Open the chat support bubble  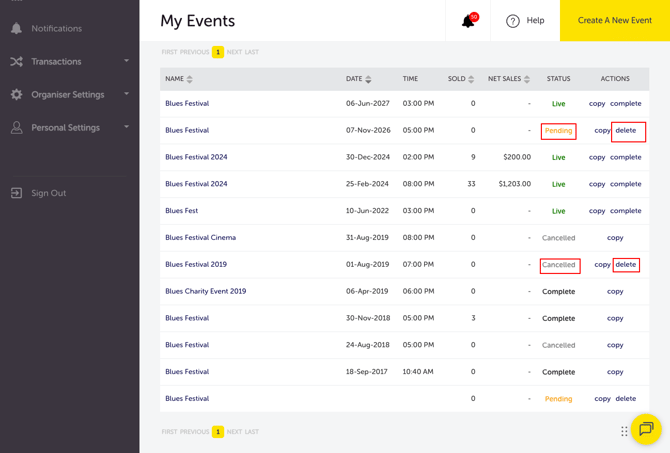coord(646,429)
